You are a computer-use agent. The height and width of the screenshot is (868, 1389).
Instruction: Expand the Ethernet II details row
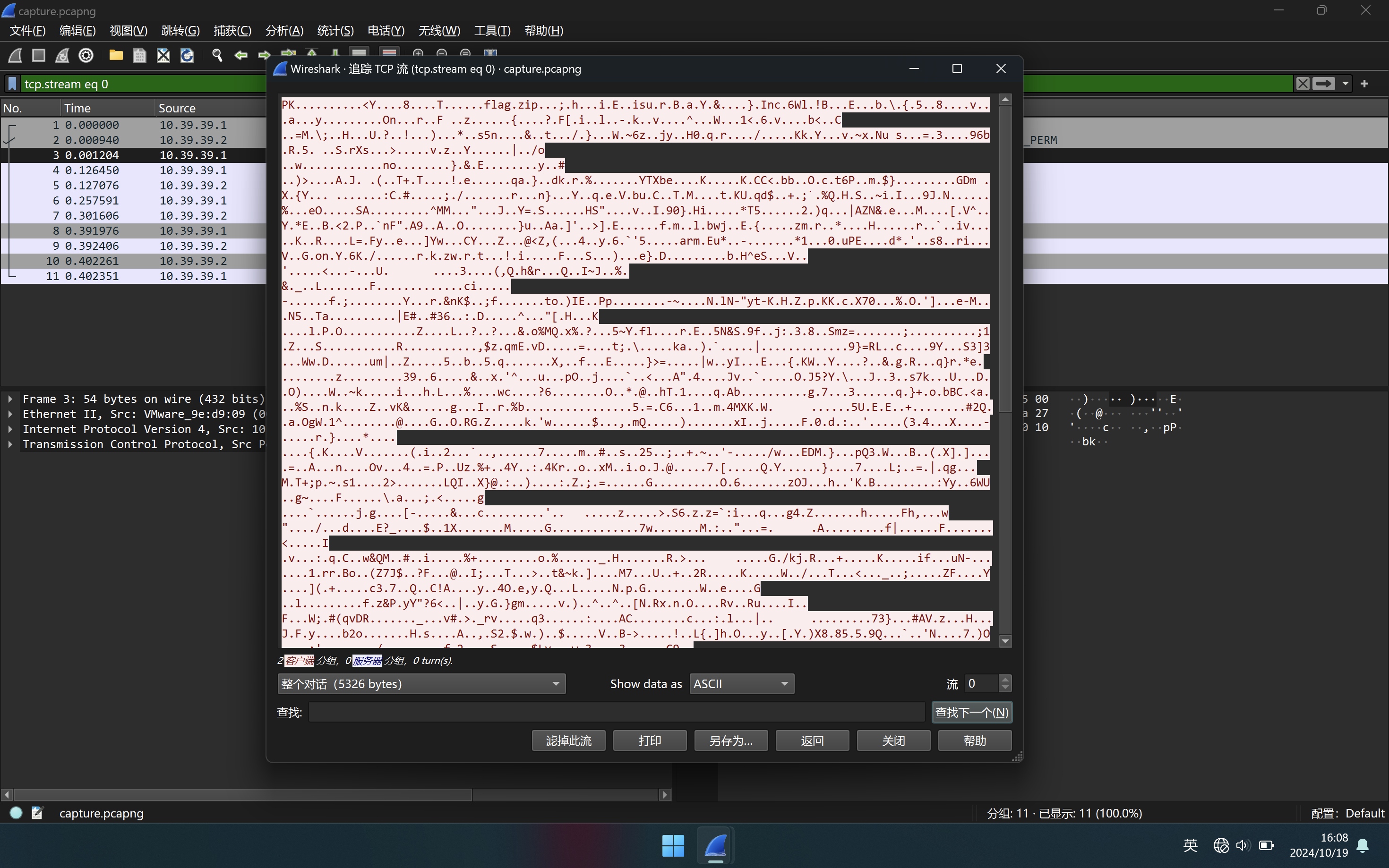pyautogui.click(x=10, y=413)
